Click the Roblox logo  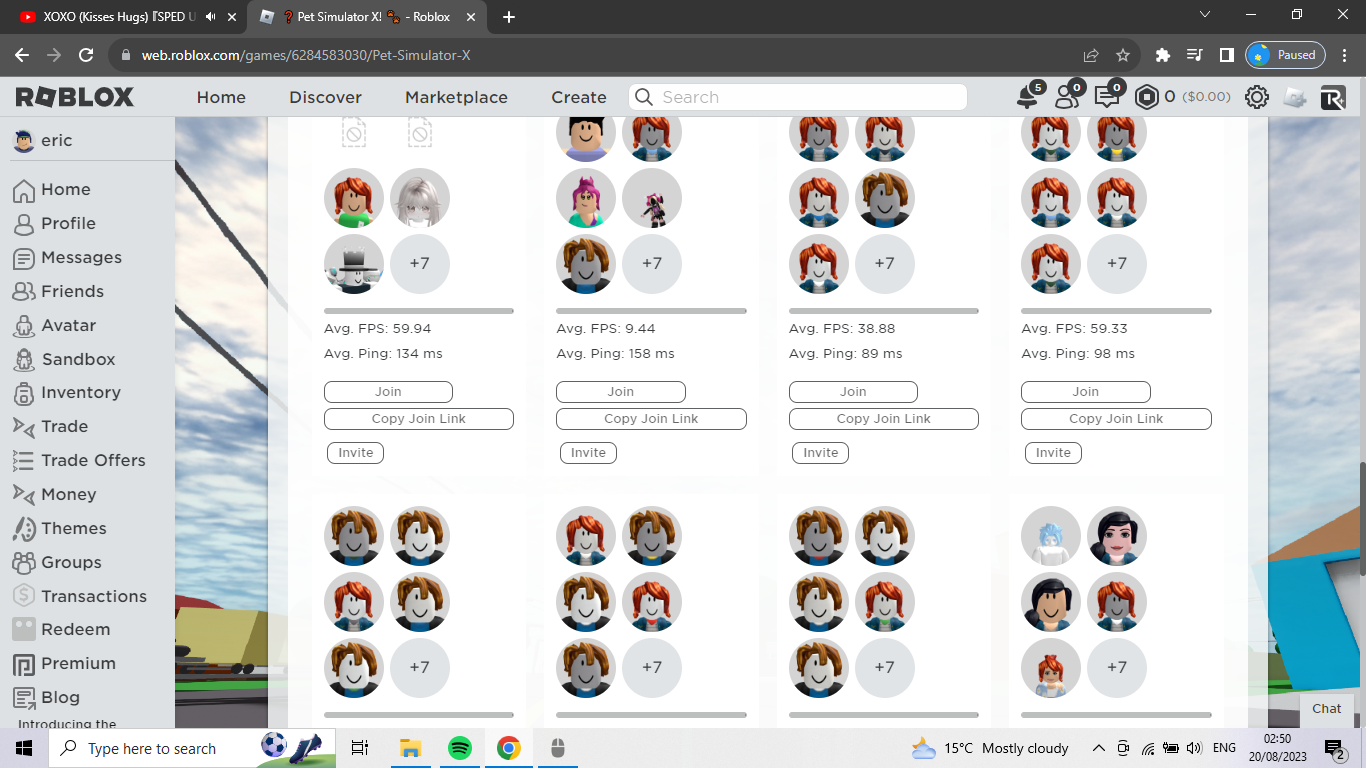click(74, 97)
